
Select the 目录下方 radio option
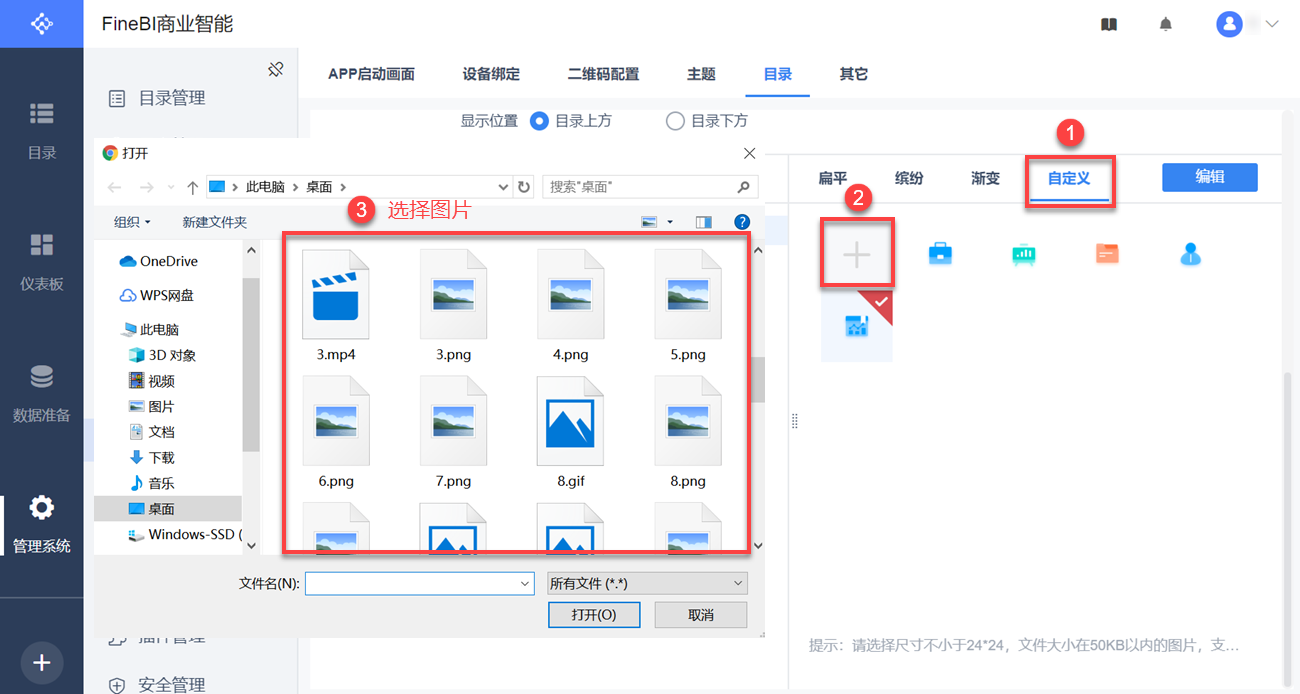(x=675, y=121)
